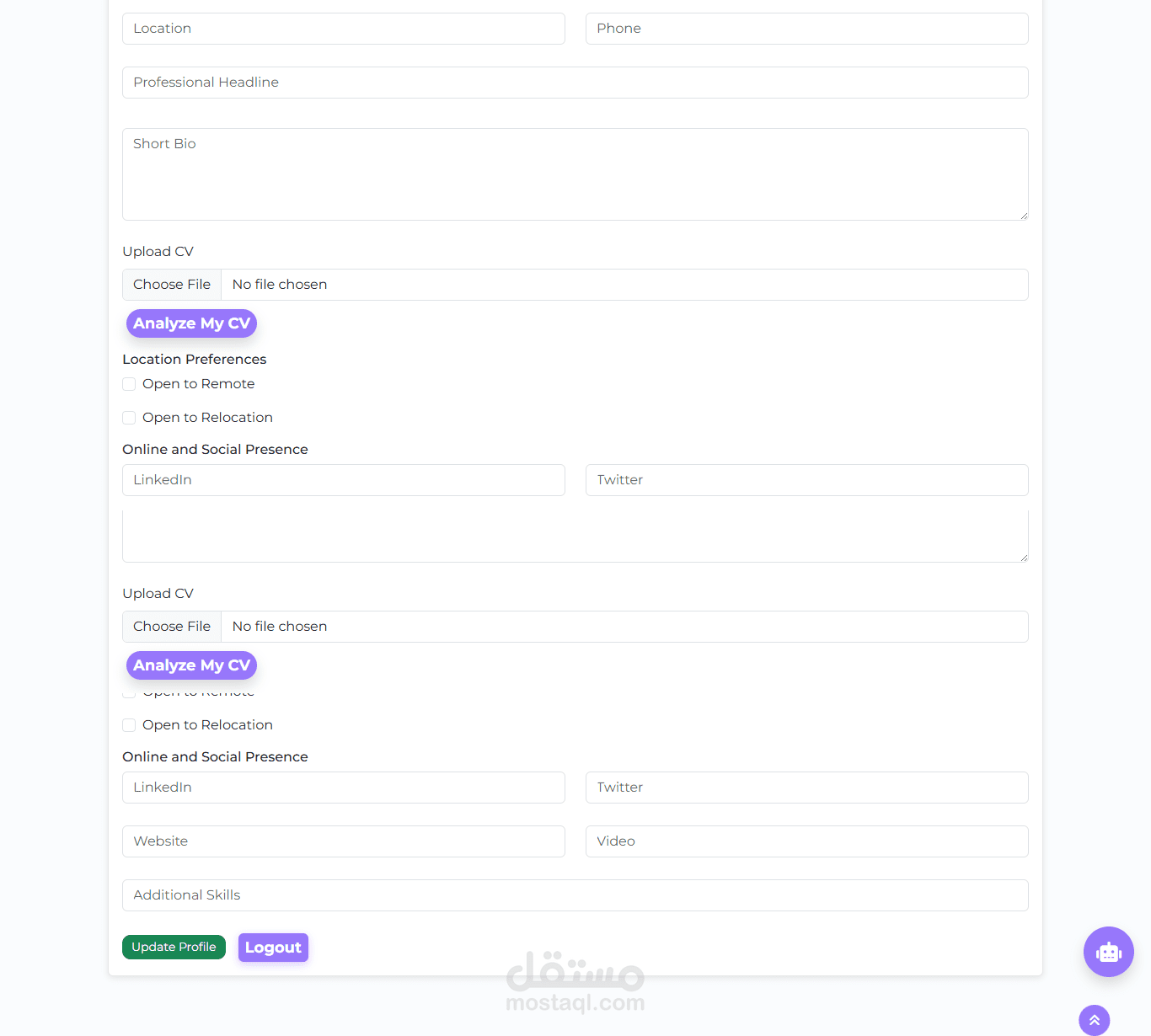Click the Video input field
1151x1036 pixels.
(x=807, y=841)
